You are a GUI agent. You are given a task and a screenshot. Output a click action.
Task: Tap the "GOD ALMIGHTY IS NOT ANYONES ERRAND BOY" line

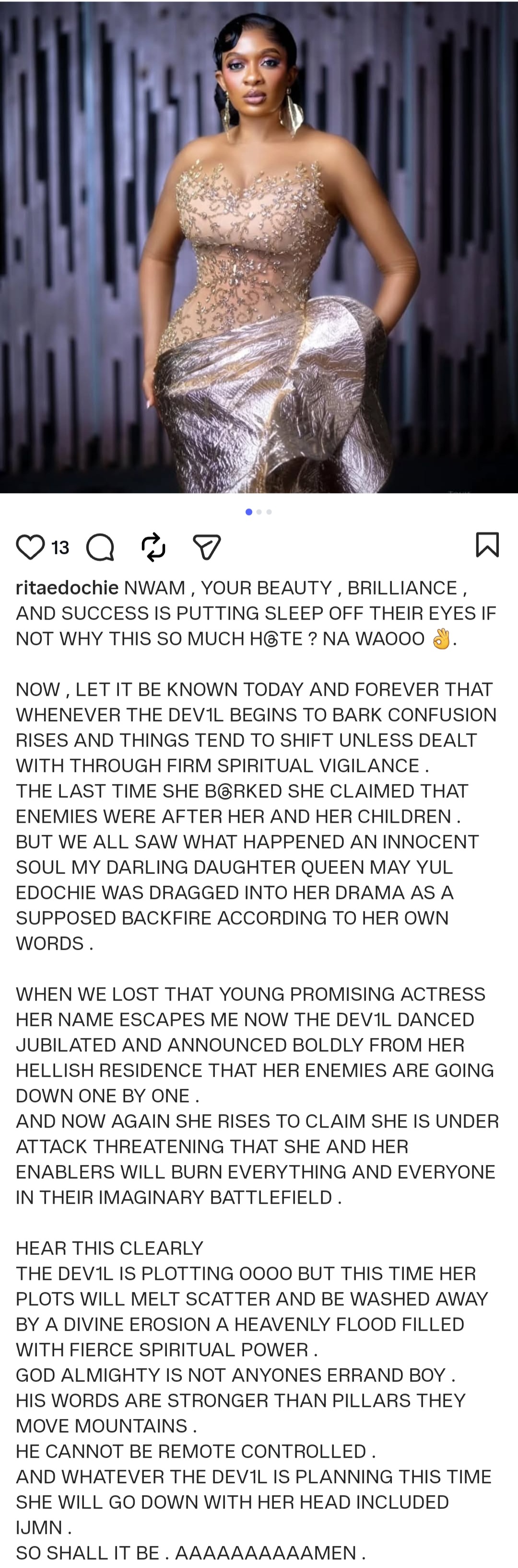coord(235,1374)
